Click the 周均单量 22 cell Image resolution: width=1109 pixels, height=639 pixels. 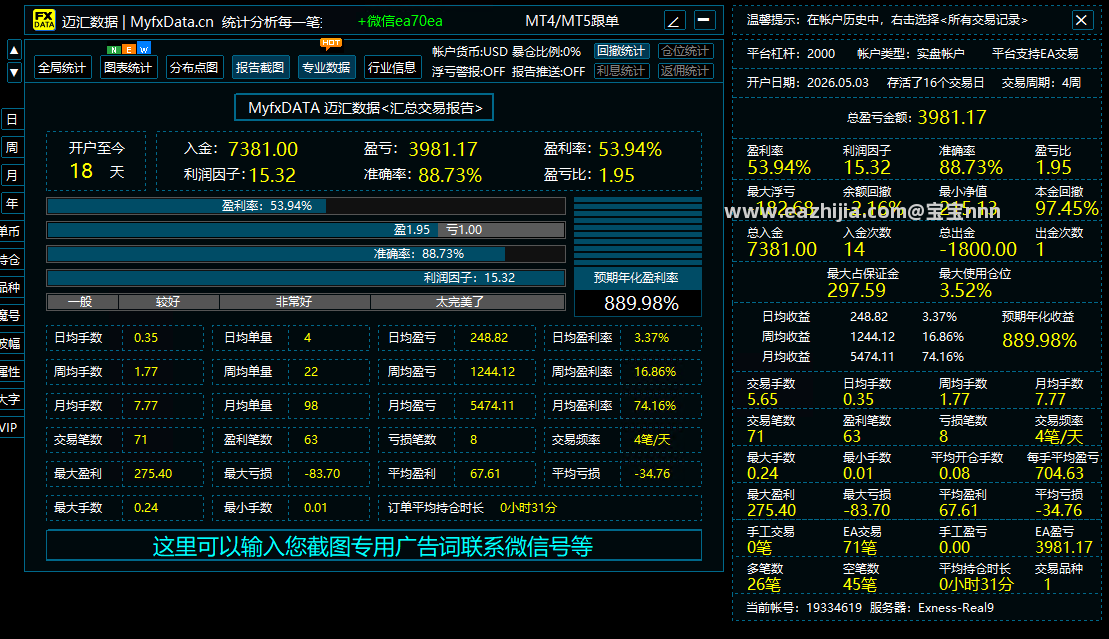[x=291, y=372]
